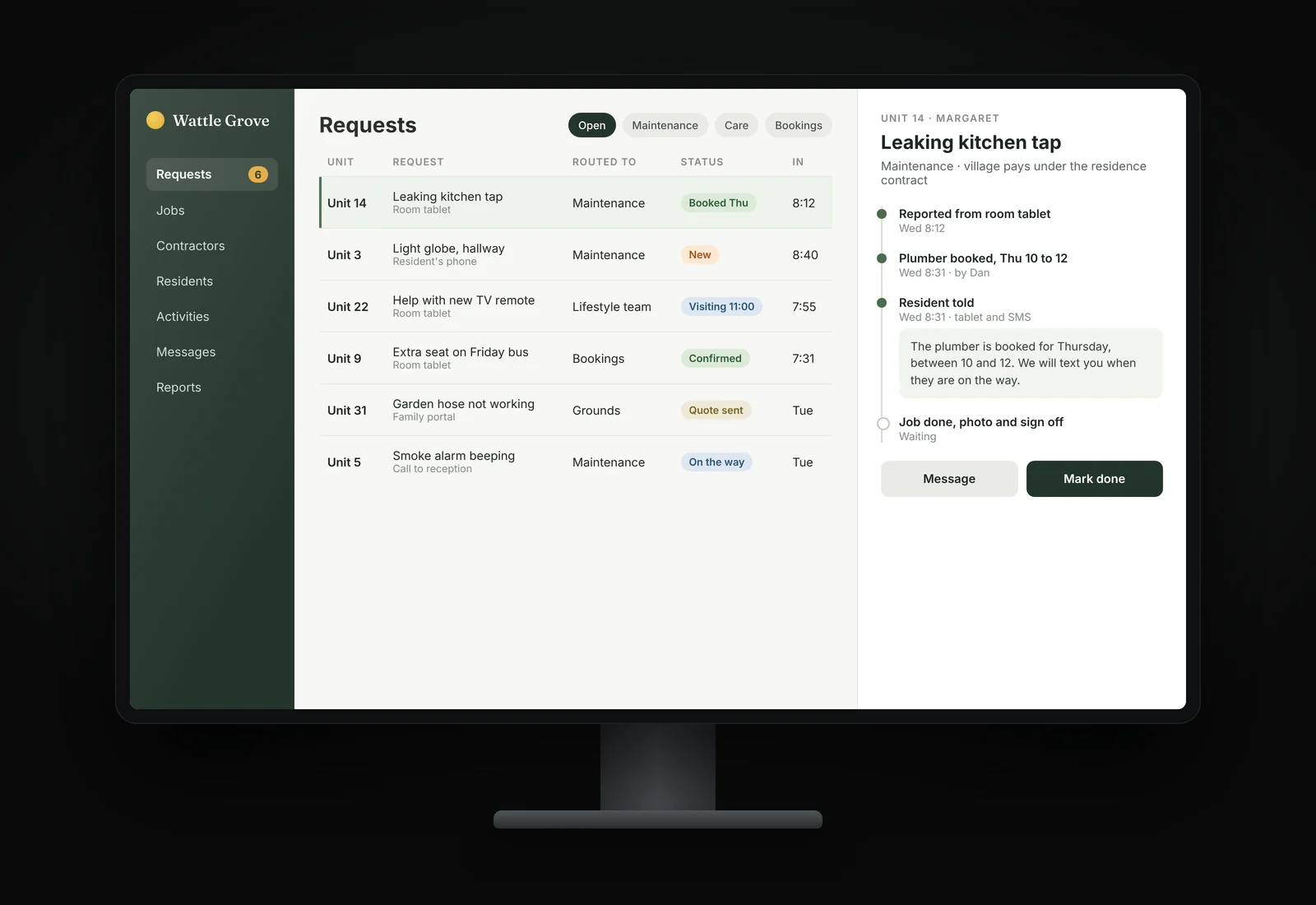Click the plumber booked message note
Image resolution: width=1316 pixels, height=905 pixels.
pyautogui.click(x=1031, y=364)
